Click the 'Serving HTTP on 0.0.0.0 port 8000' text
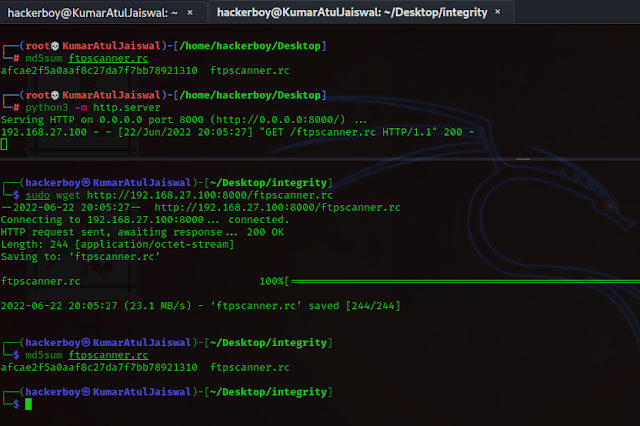Image resolution: width=640 pixels, height=426 pixels. [102, 120]
